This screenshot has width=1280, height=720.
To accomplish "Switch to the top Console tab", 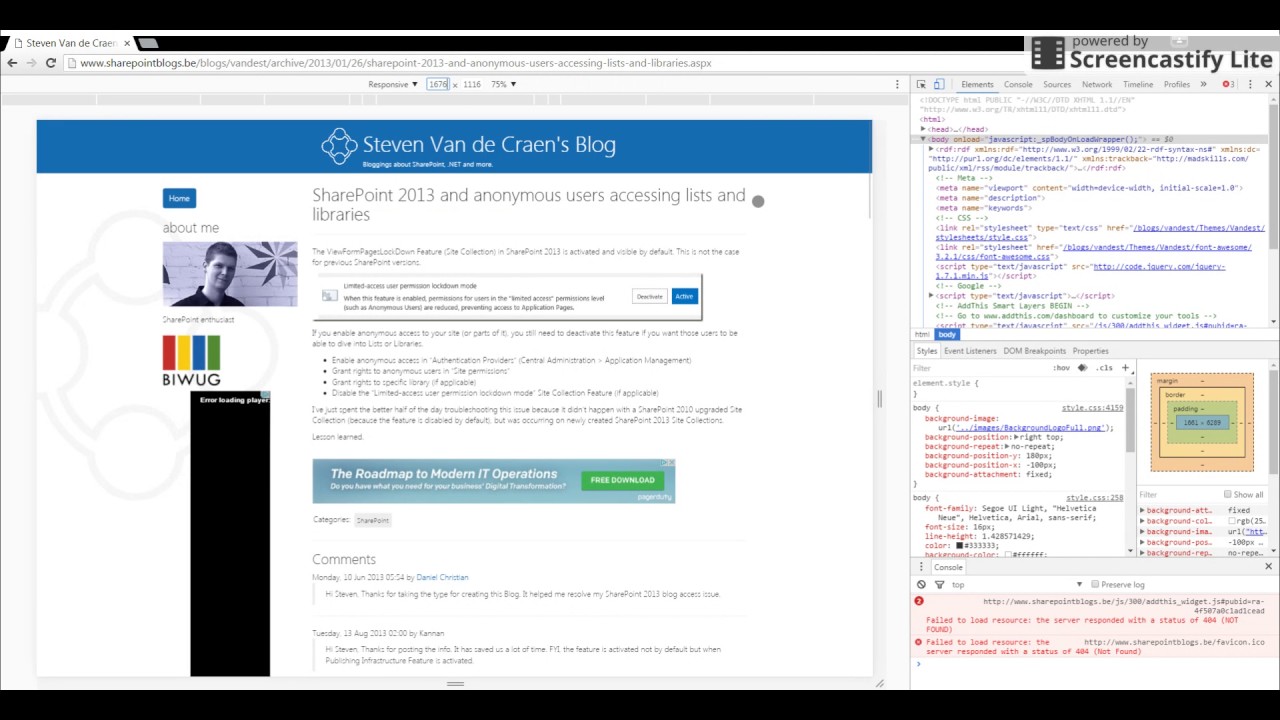I will pos(1018,85).
